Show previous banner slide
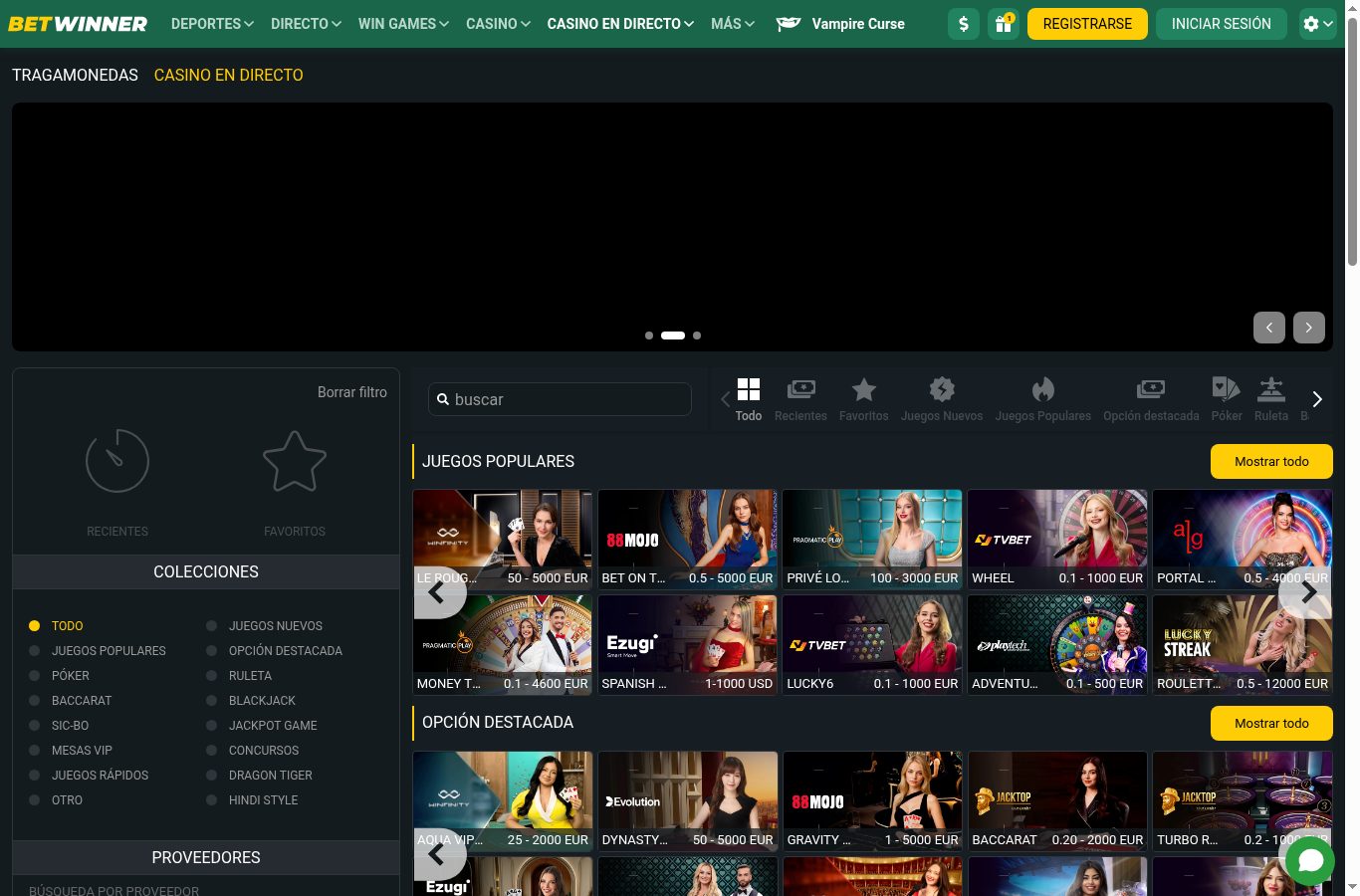Image resolution: width=1360 pixels, height=896 pixels. click(1269, 328)
